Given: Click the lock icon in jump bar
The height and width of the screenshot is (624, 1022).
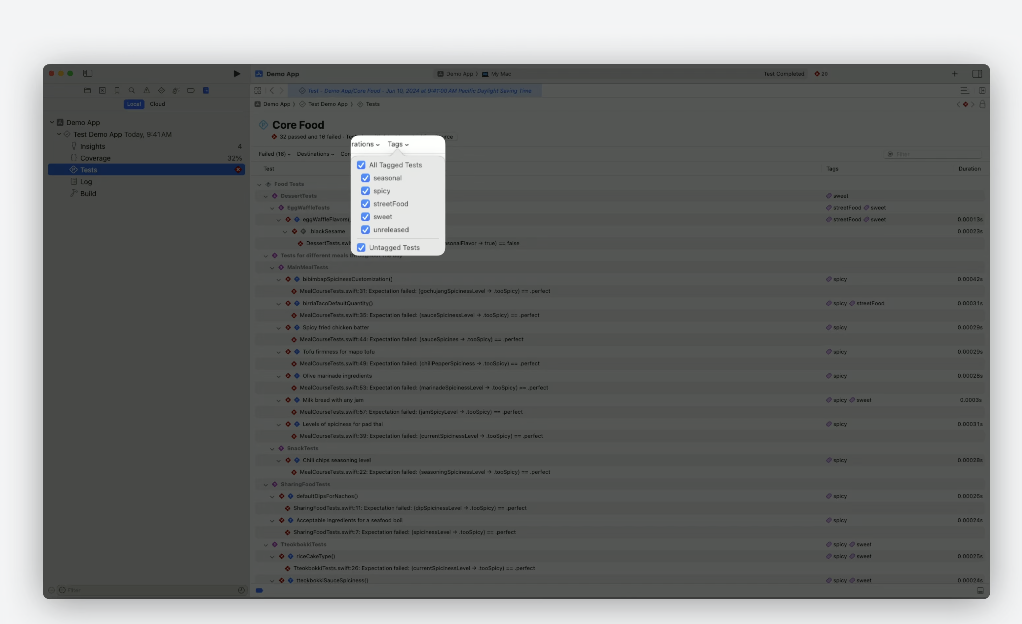Looking at the screenshot, I should pyautogui.click(x=982, y=104).
